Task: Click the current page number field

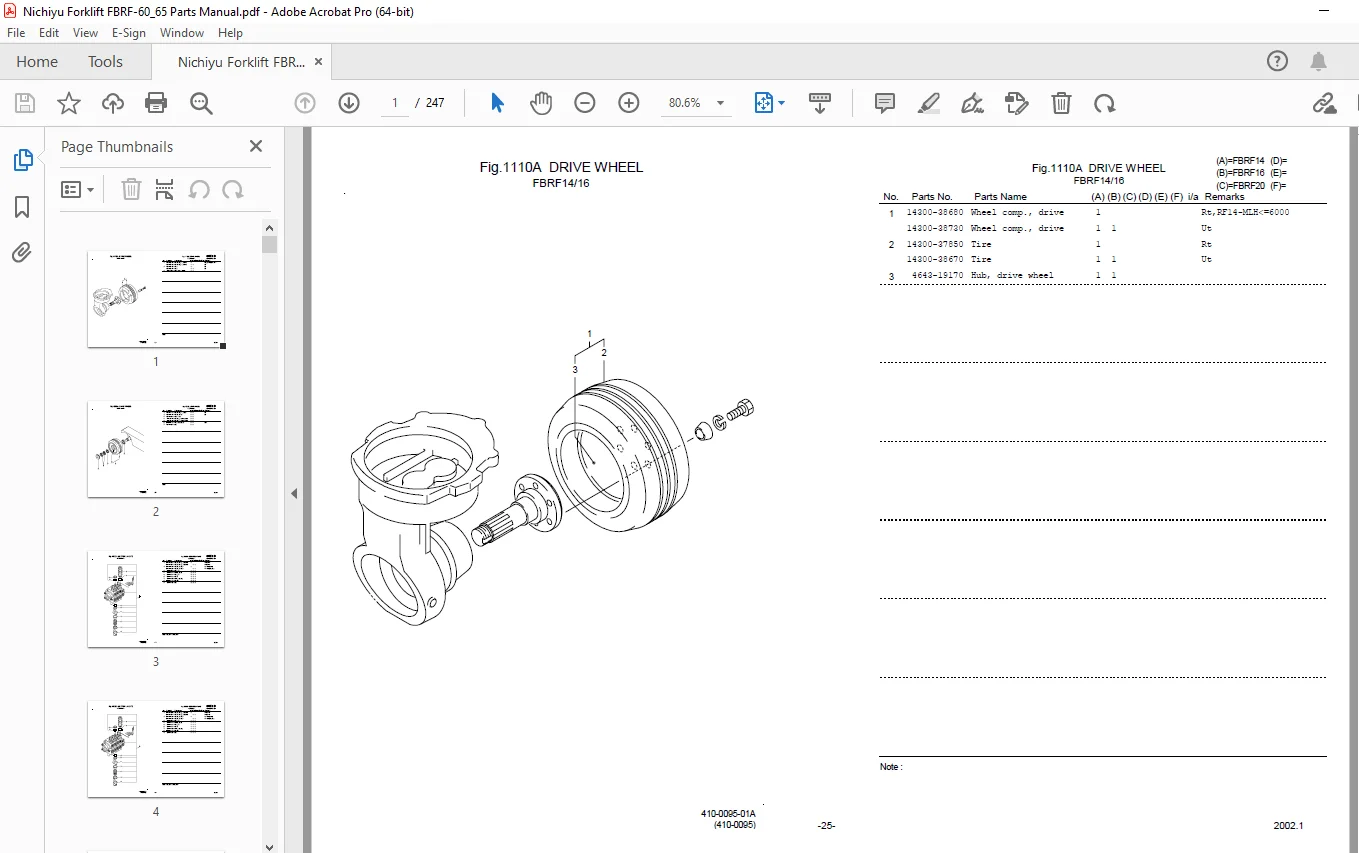Action: pos(395,103)
